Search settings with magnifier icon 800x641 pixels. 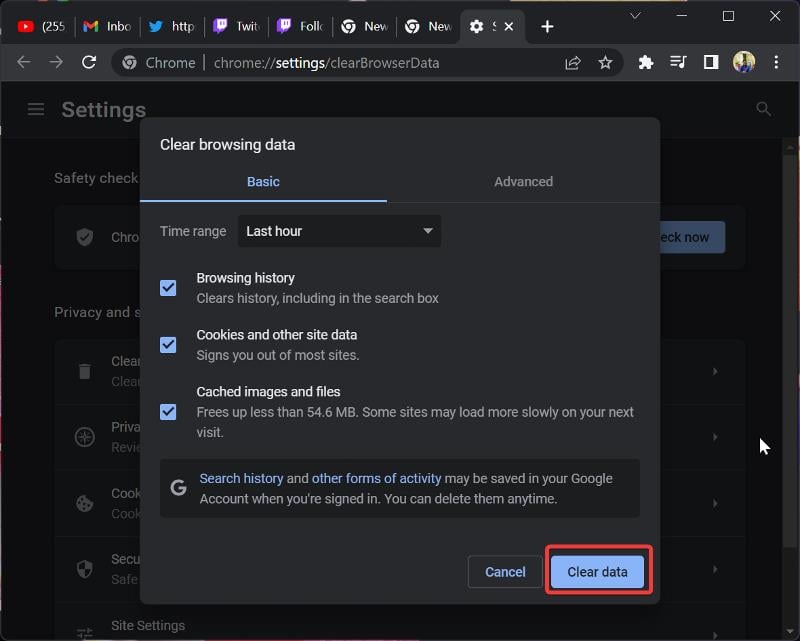point(763,109)
